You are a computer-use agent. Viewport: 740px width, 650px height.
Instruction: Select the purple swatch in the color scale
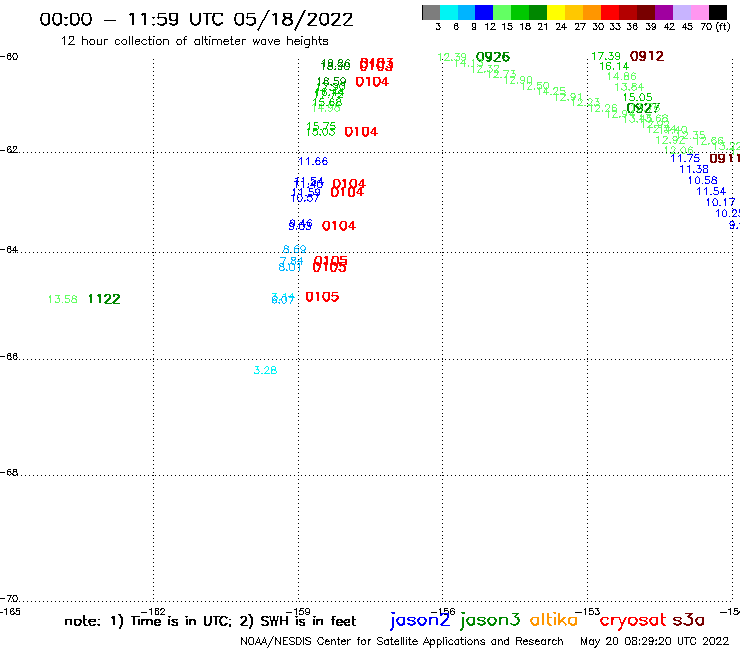tap(664, 13)
